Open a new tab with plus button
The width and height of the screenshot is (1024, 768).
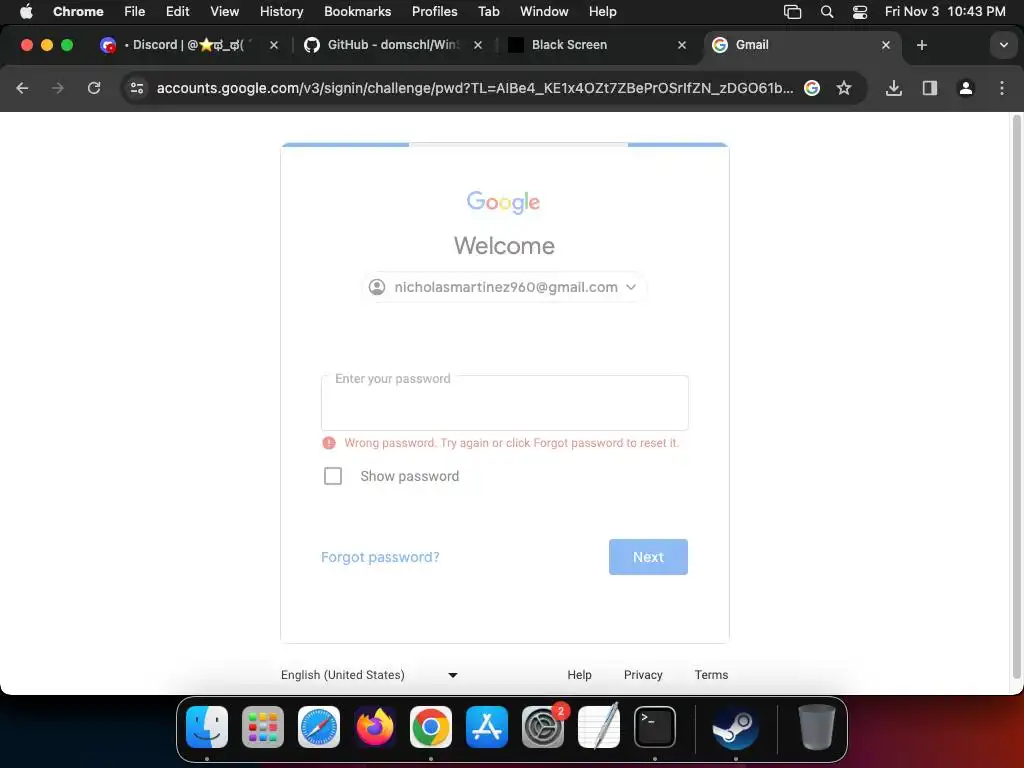(921, 45)
